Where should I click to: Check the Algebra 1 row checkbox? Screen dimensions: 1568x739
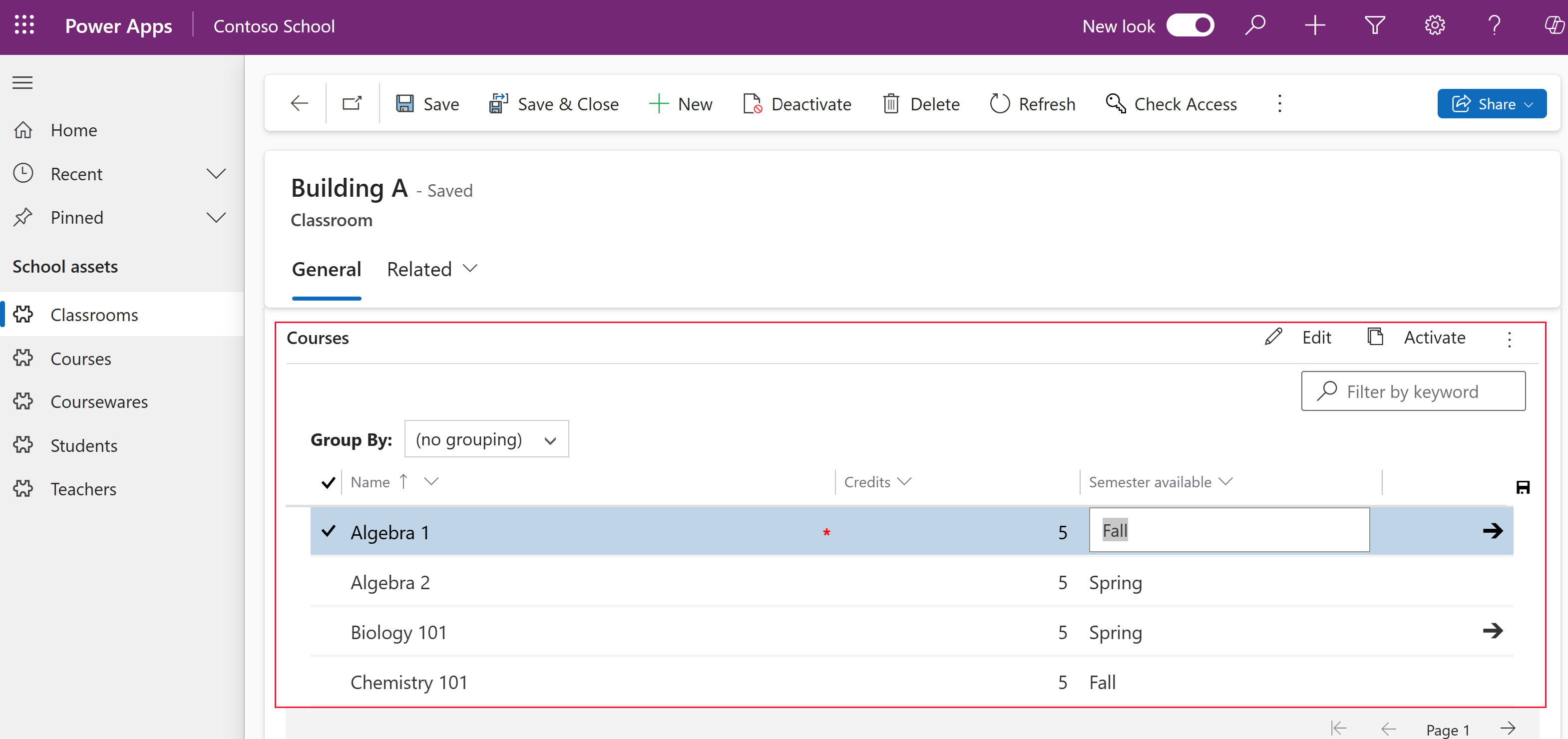(x=327, y=531)
